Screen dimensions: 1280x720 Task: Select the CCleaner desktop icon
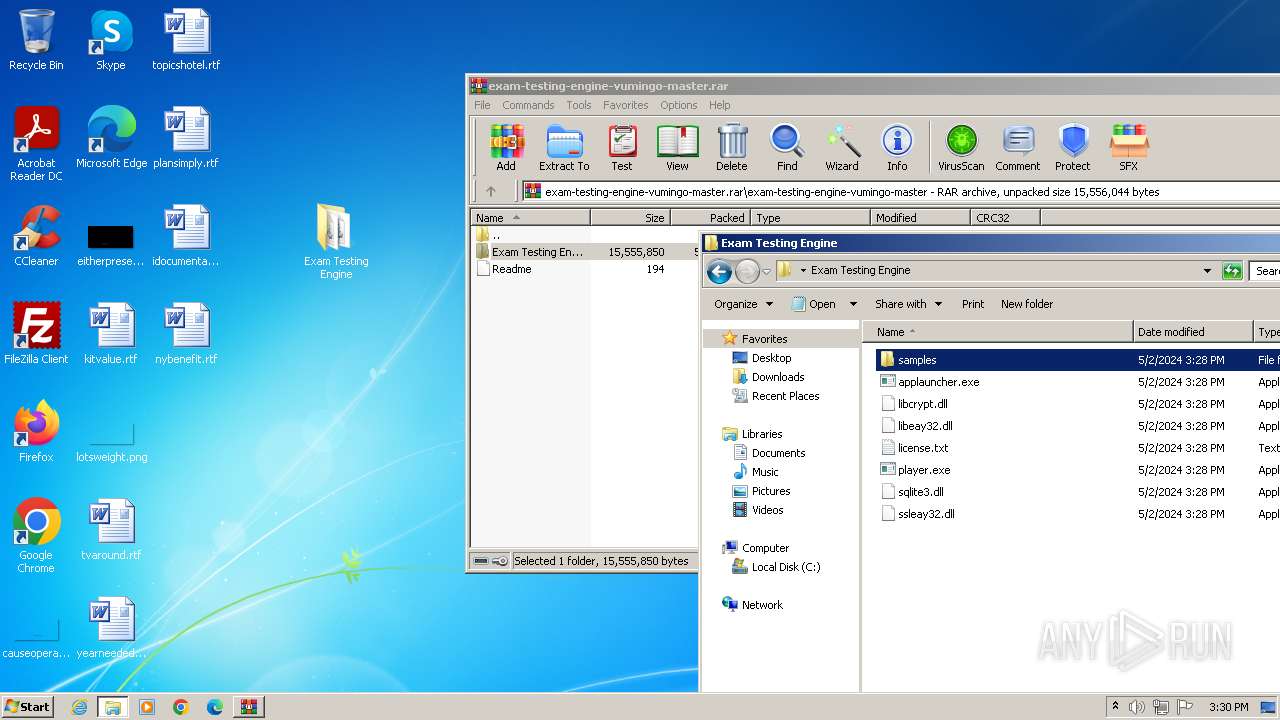(36, 236)
